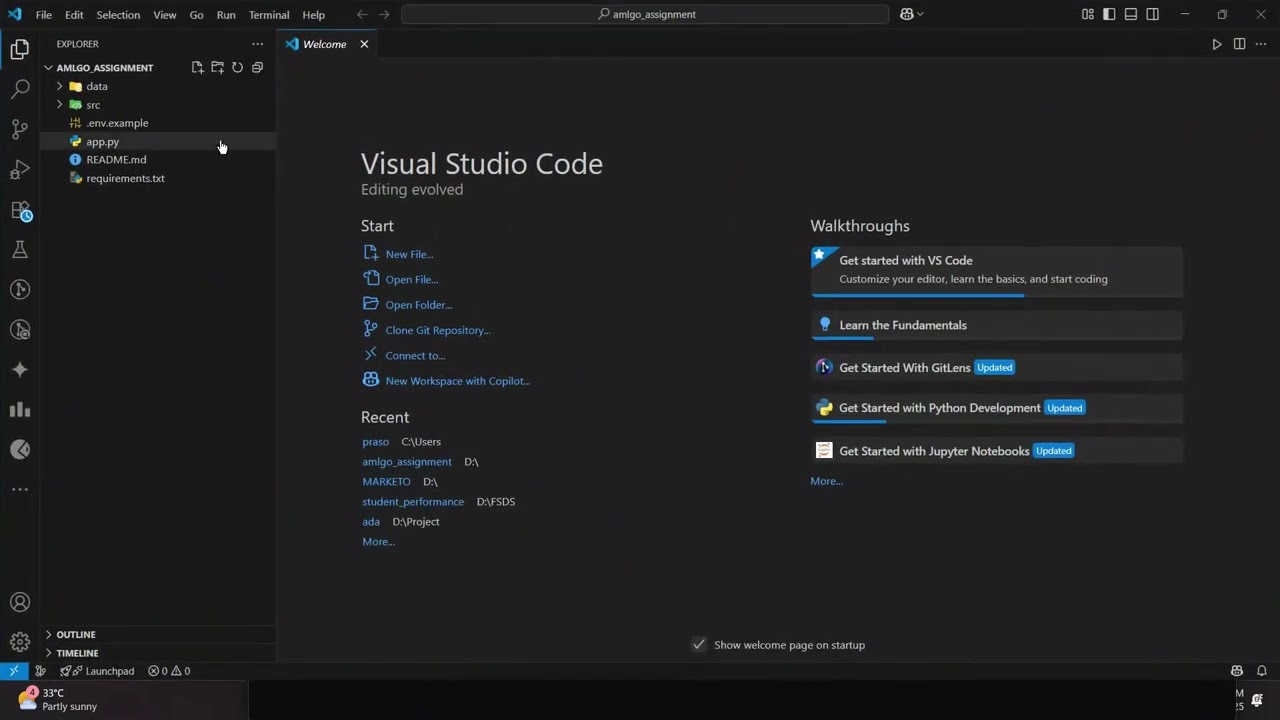Open the Edit menu

(x=74, y=15)
